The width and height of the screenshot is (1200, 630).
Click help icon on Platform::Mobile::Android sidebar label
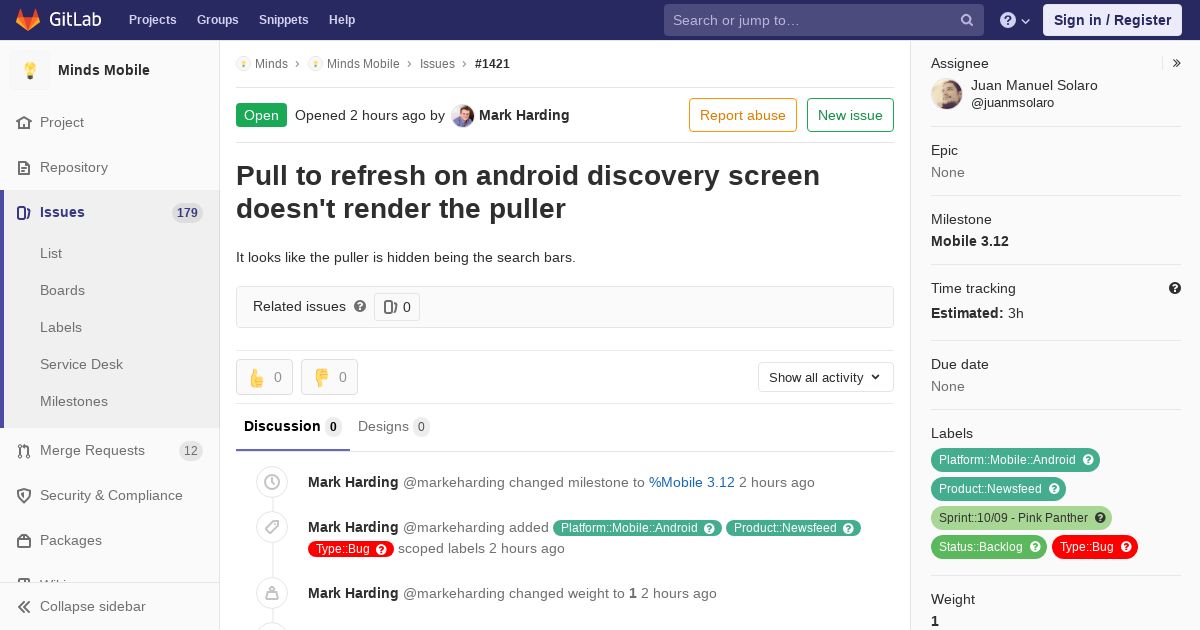[1089, 460]
